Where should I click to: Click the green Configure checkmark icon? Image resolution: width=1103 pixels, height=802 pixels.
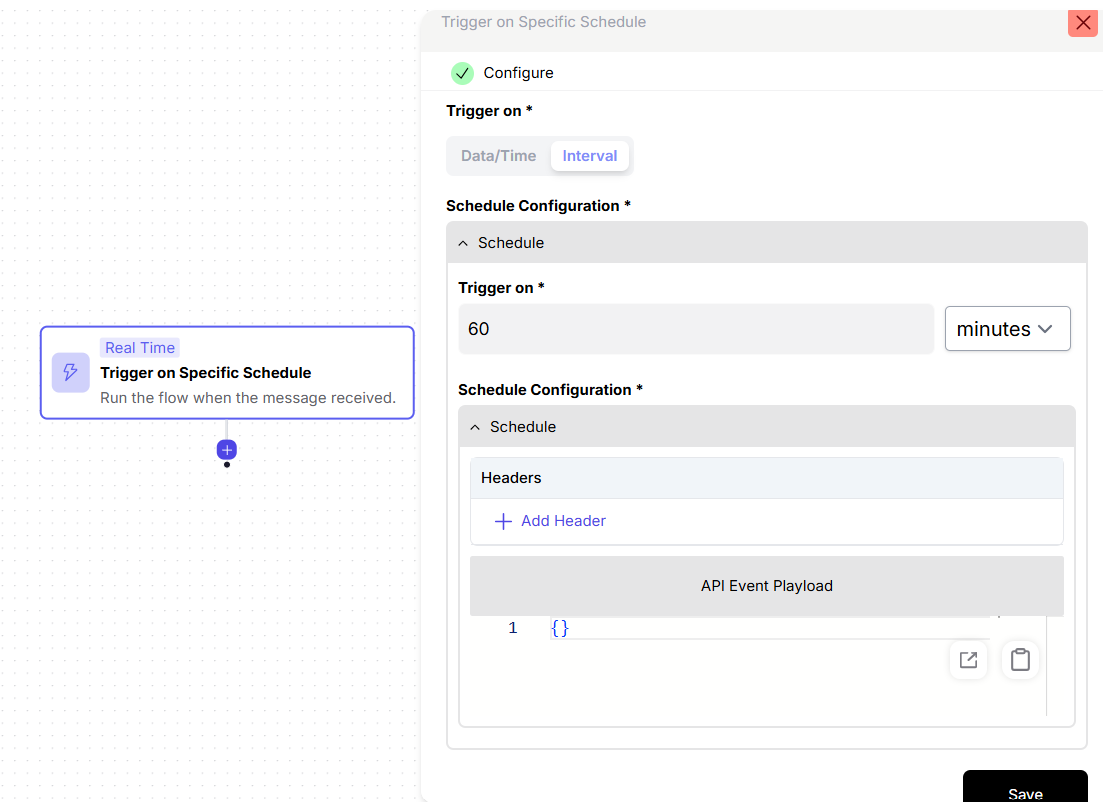[x=462, y=73]
